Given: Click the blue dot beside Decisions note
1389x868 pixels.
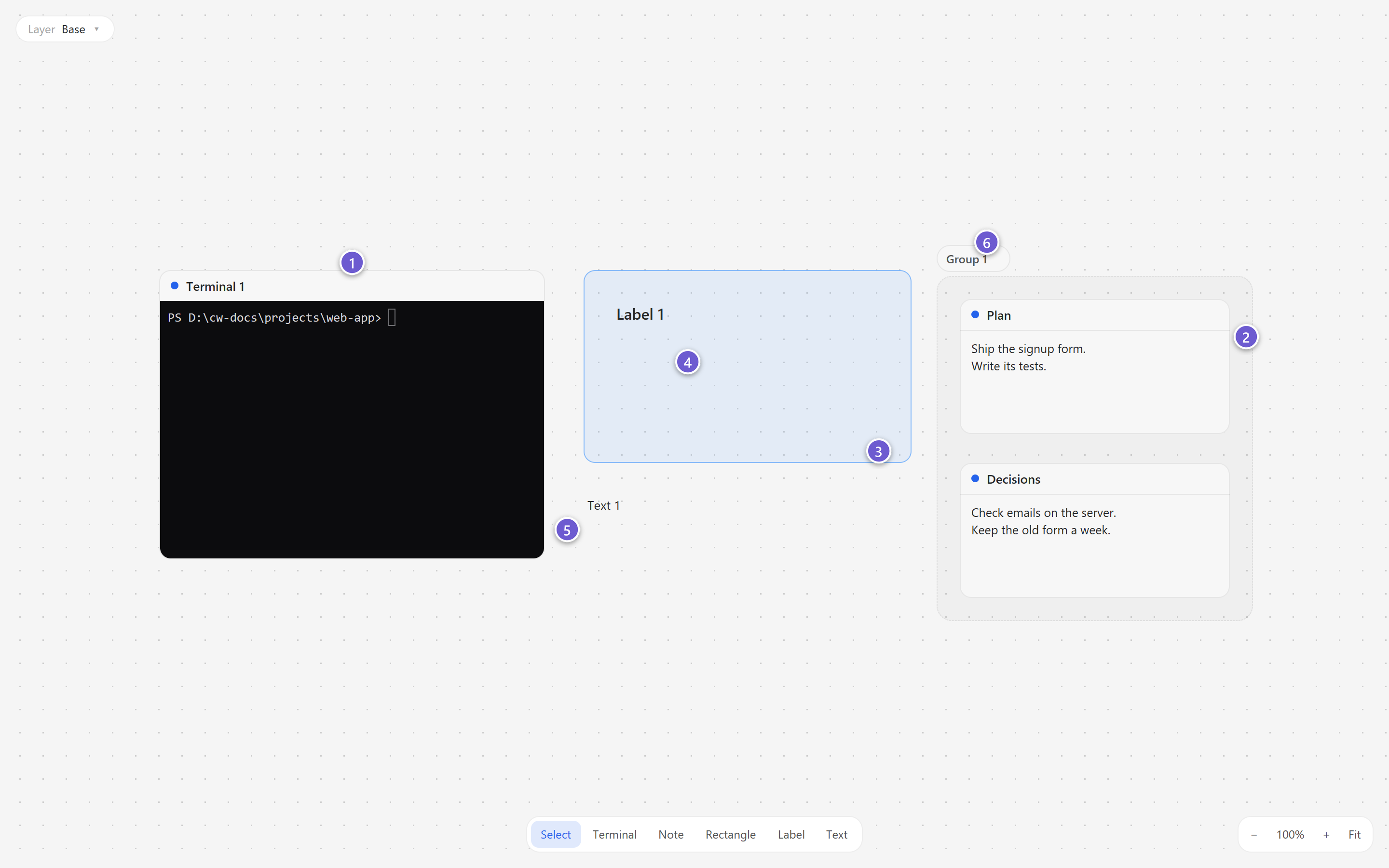Looking at the screenshot, I should [975, 479].
